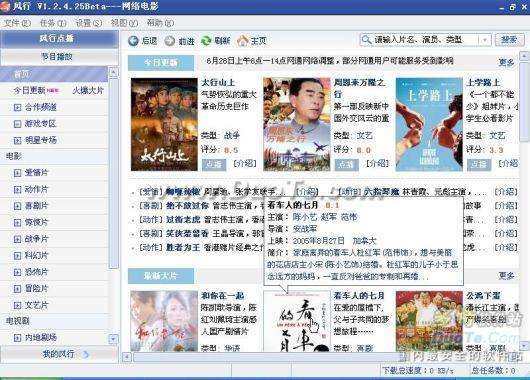Click the Funshion logo in title bar

point(5,7)
